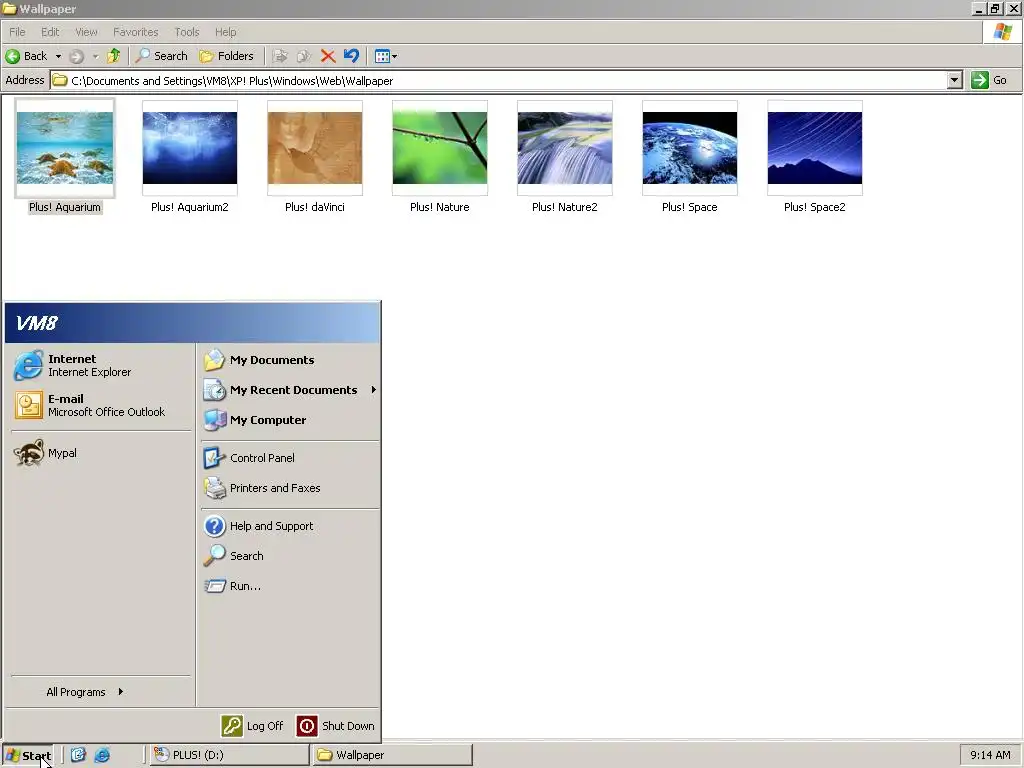
Task: Click the Move To toolbar icon
Action: [x=280, y=56]
